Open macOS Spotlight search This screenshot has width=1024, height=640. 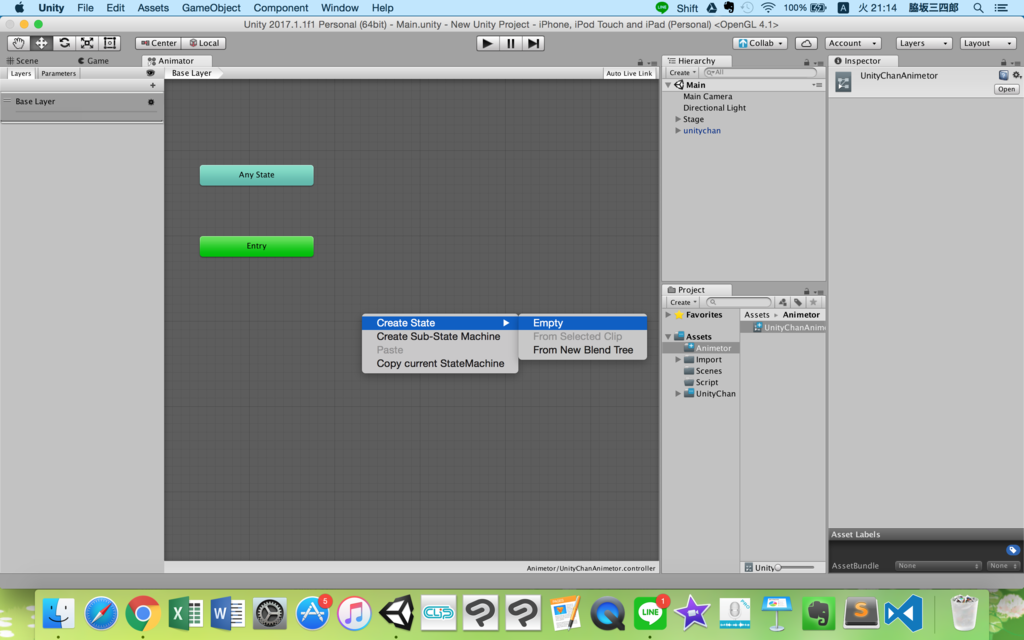click(x=978, y=8)
